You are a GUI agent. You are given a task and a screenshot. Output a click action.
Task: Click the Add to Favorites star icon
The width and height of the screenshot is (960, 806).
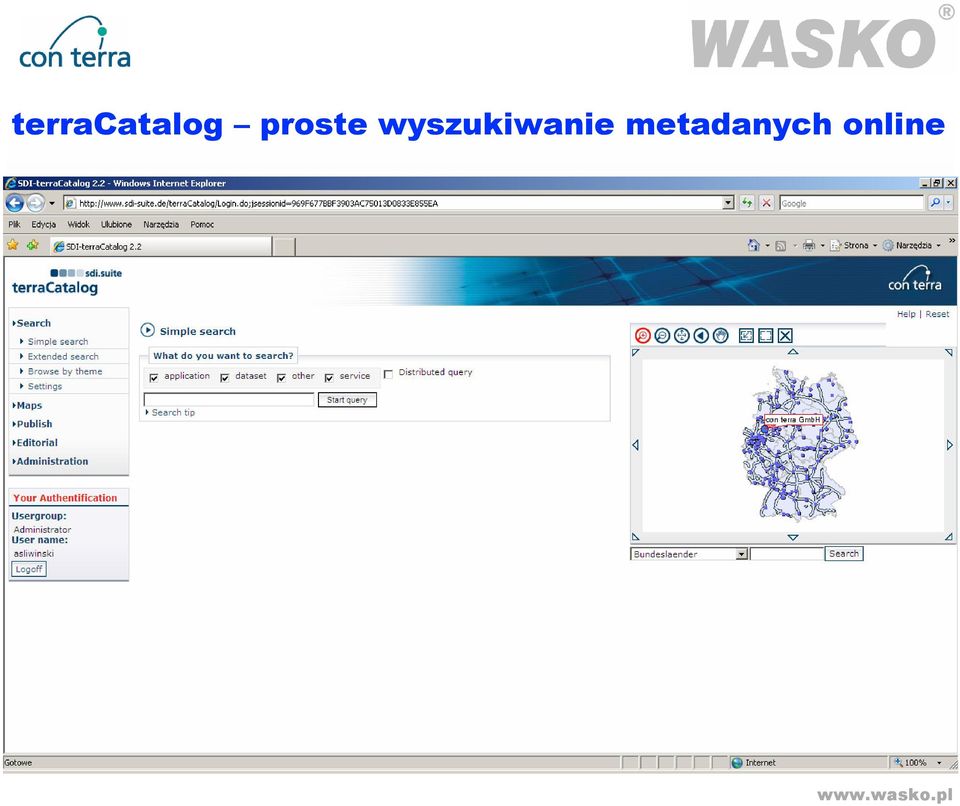pyautogui.click(x=33, y=246)
